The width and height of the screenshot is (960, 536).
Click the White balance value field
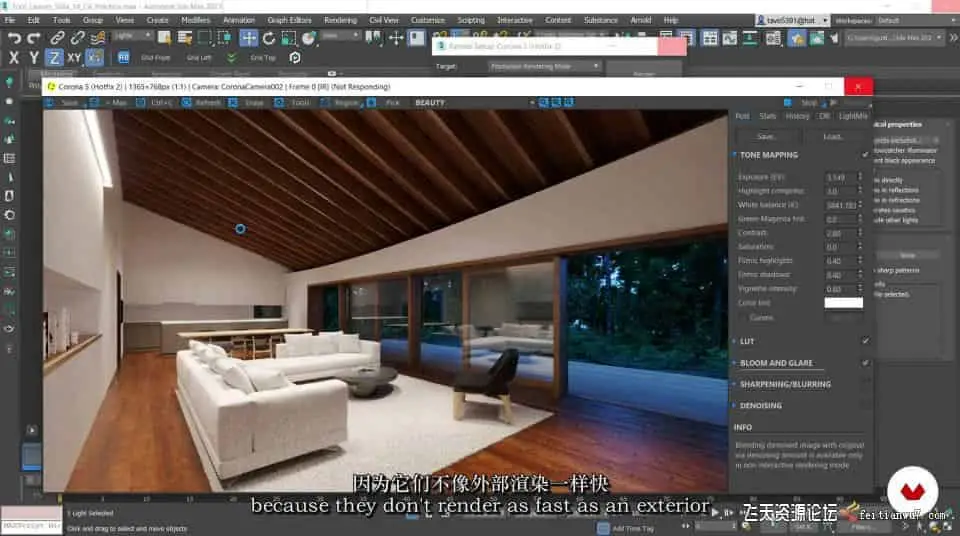[x=840, y=205]
